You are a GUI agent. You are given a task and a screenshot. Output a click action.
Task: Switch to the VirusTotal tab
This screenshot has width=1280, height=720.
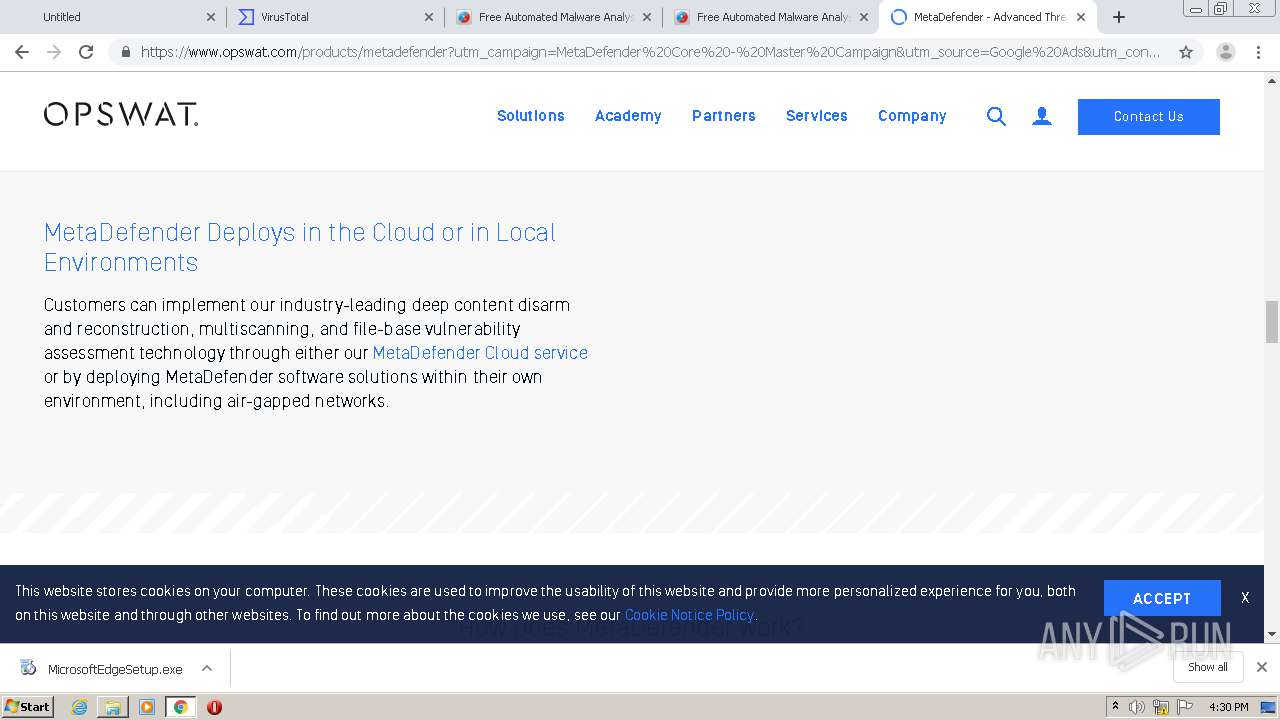335,17
